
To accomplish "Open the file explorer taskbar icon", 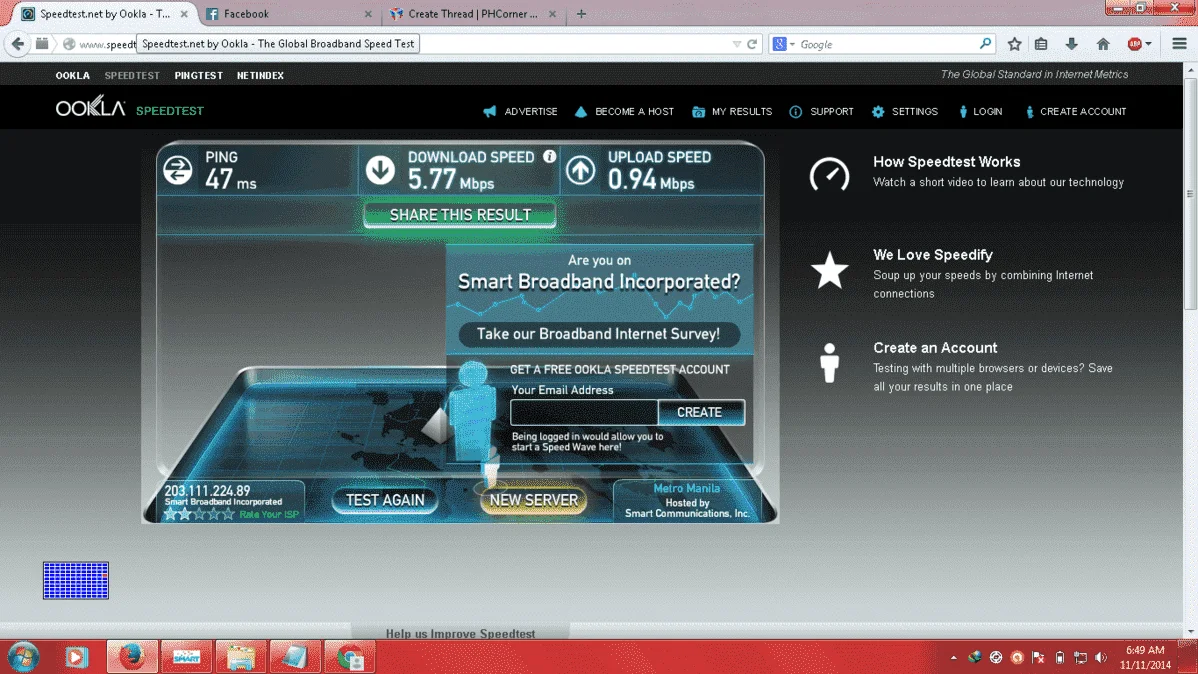I will pos(241,657).
